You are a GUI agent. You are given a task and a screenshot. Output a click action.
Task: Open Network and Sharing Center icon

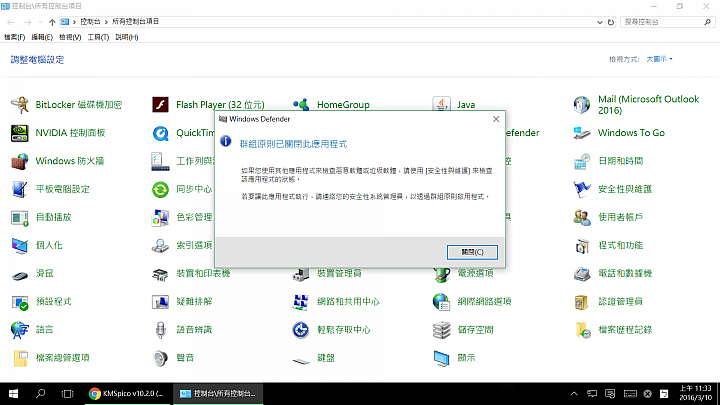point(301,302)
